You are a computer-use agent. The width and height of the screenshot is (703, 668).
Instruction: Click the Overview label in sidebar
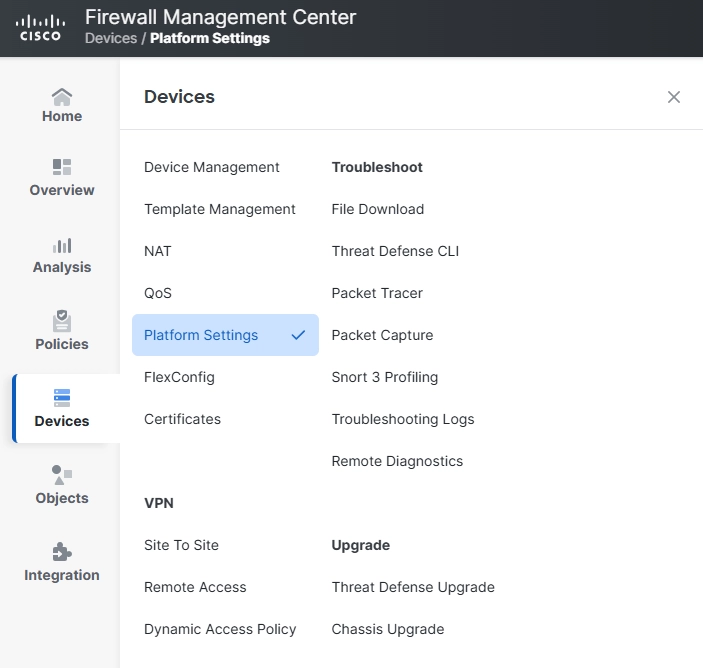(x=62, y=190)
